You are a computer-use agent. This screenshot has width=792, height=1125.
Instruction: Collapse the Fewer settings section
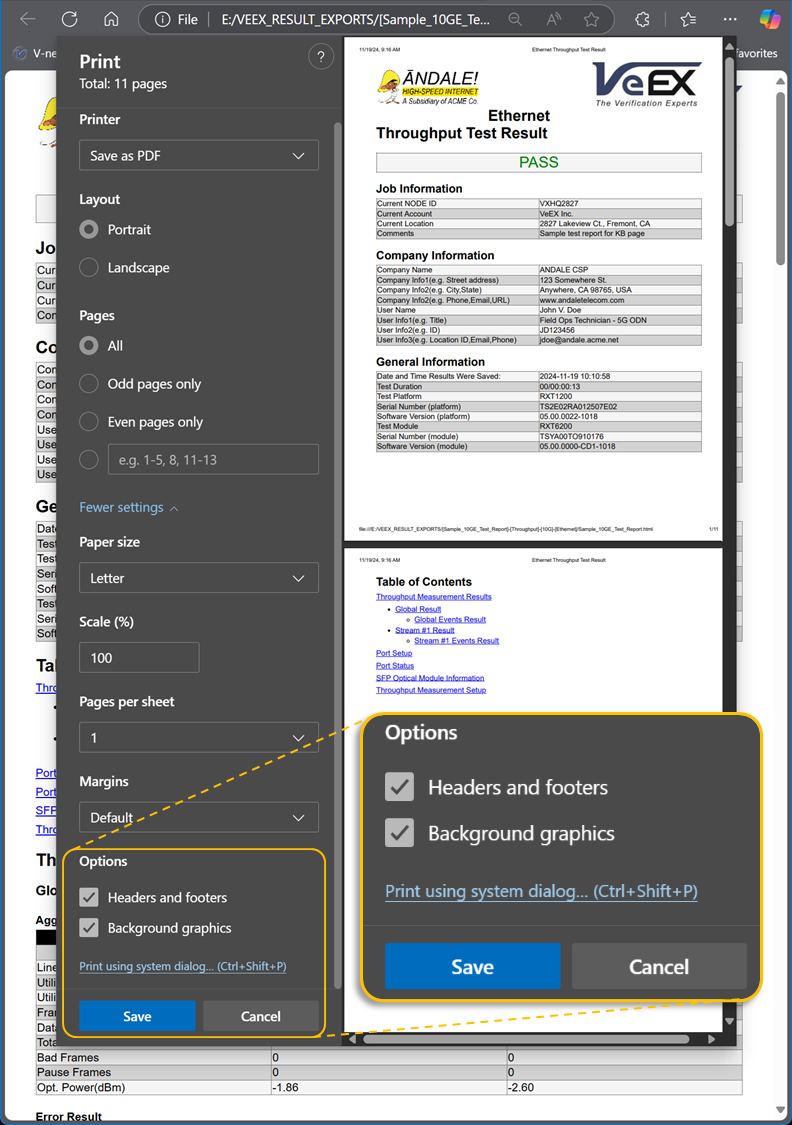coord(128,508)
